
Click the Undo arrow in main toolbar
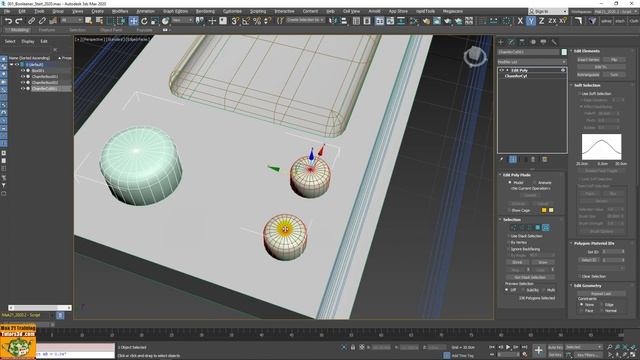(8, 21)
